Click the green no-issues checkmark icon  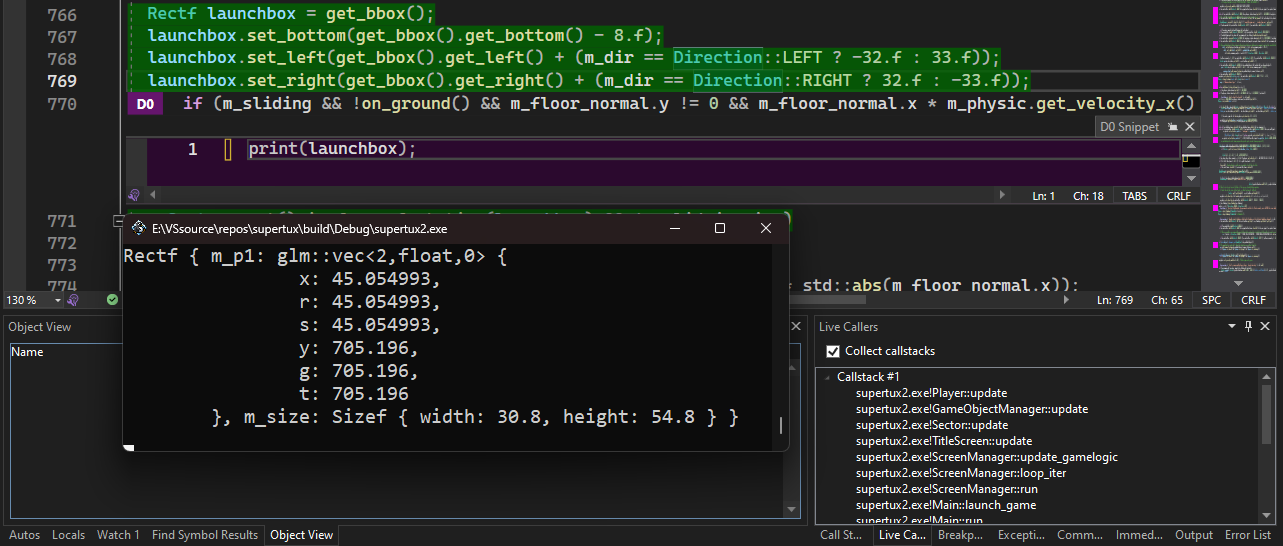click(113, 300)
